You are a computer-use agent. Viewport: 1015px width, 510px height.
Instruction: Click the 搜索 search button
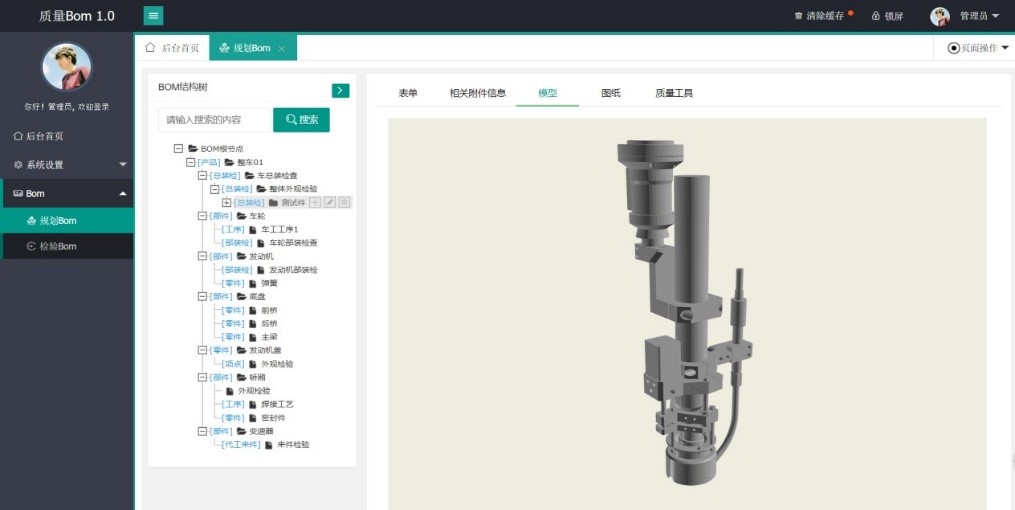pyautogui.click(x=301, y=120)
